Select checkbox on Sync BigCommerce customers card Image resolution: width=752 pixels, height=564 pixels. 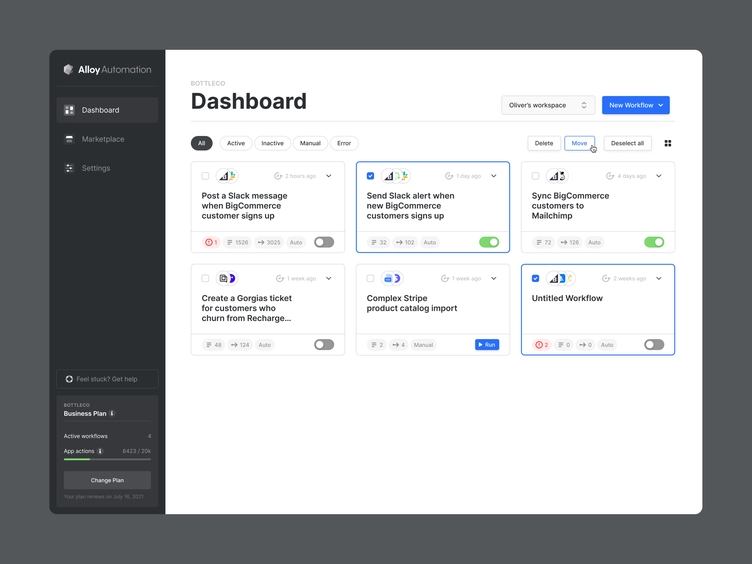(x=535, y=176)
